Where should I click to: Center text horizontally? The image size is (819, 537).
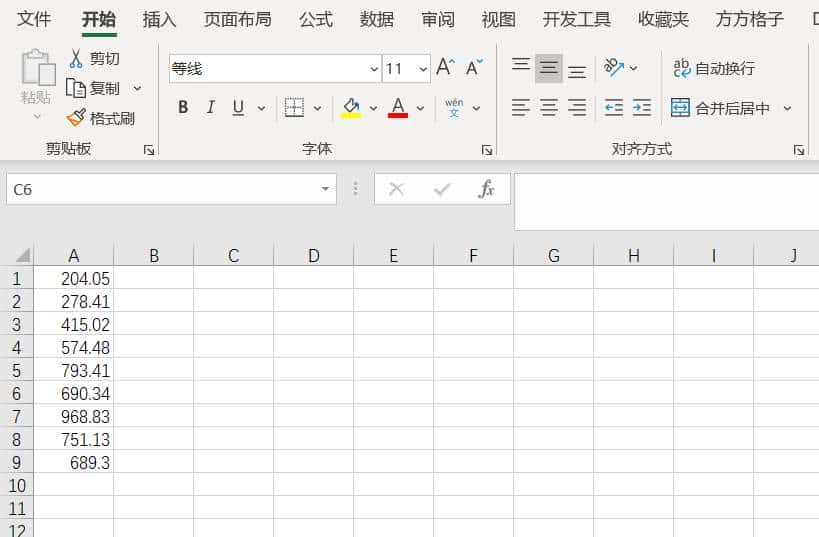pos(548,108)
